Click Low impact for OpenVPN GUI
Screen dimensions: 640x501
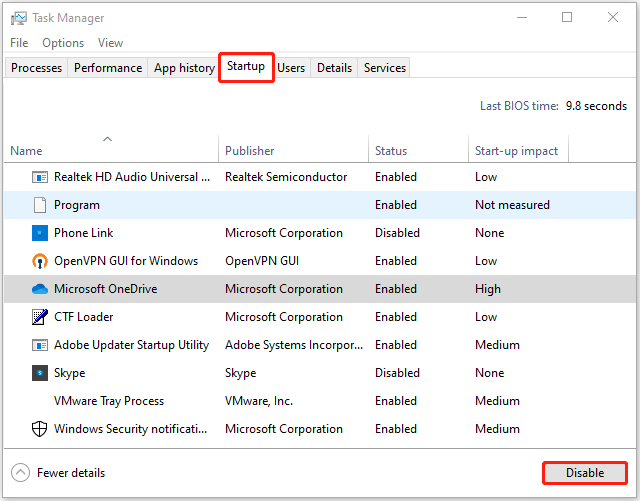[x=486, y=261]
